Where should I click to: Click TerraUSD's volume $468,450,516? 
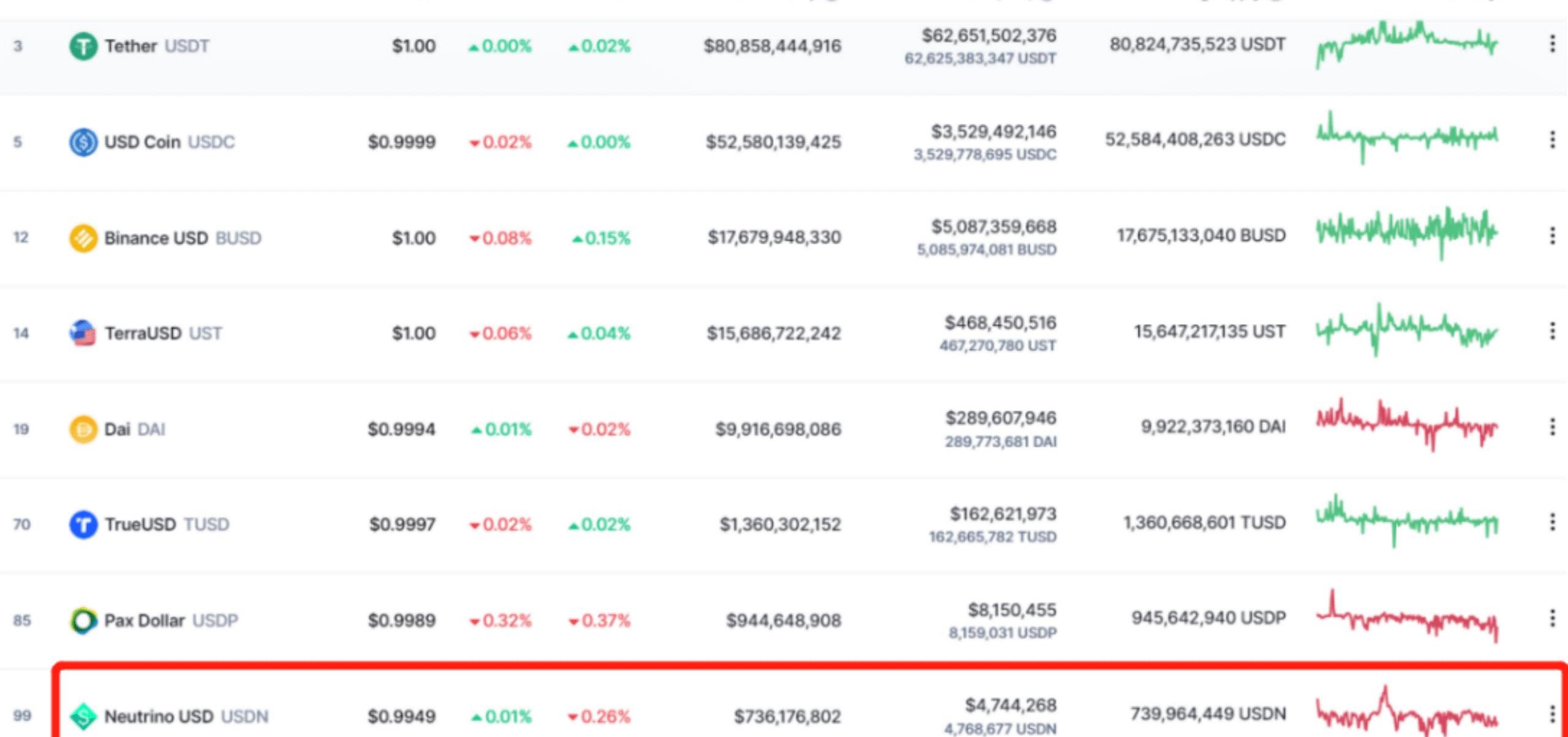point(1001,323)
